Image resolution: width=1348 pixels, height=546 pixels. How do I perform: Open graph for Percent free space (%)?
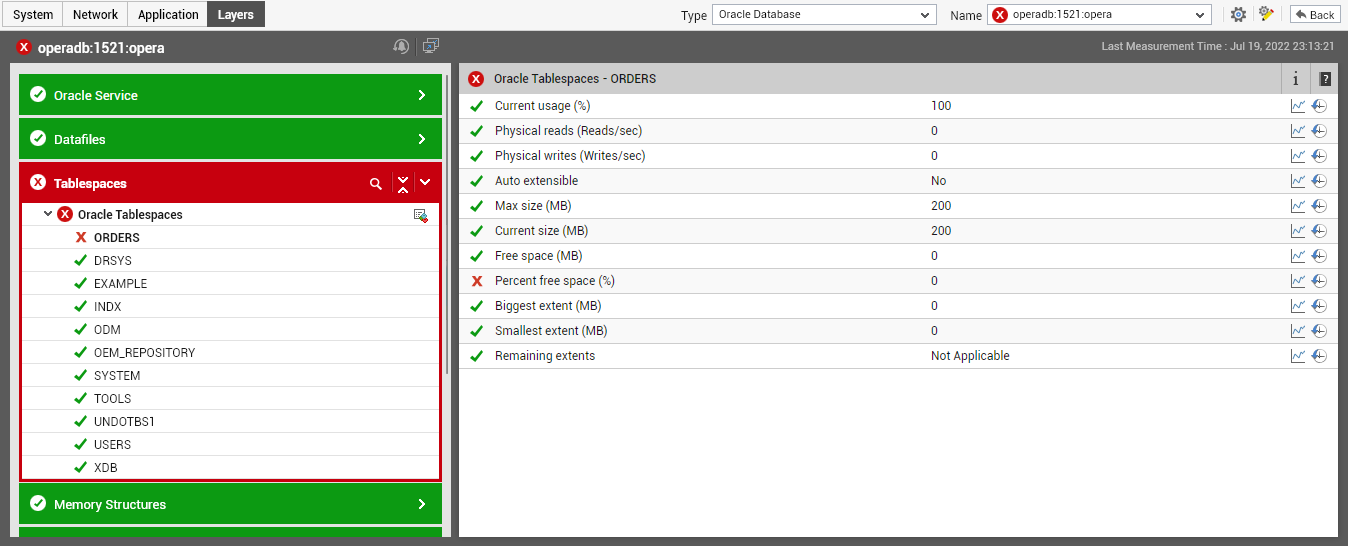[1298, 281]
